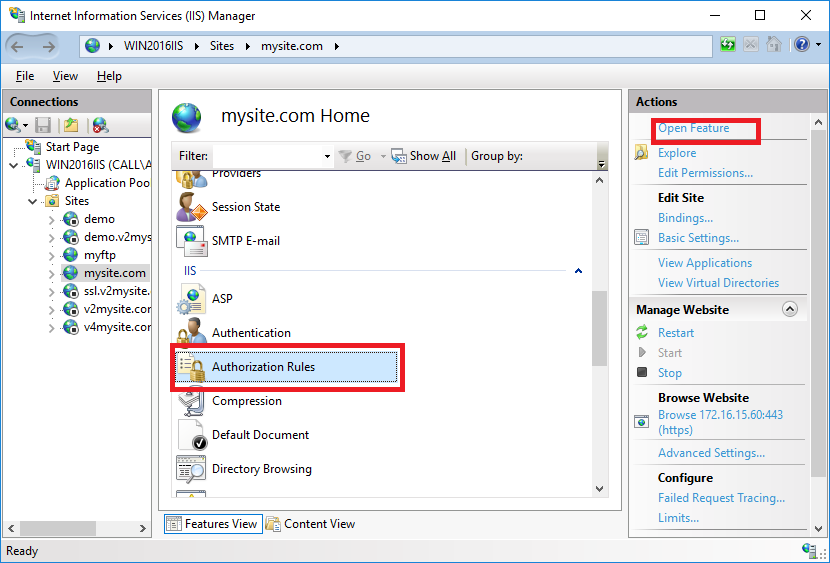This screenshot has height=563, width=830.
Task: Collapse the WIN2016IIS server node
Action: 14,166
